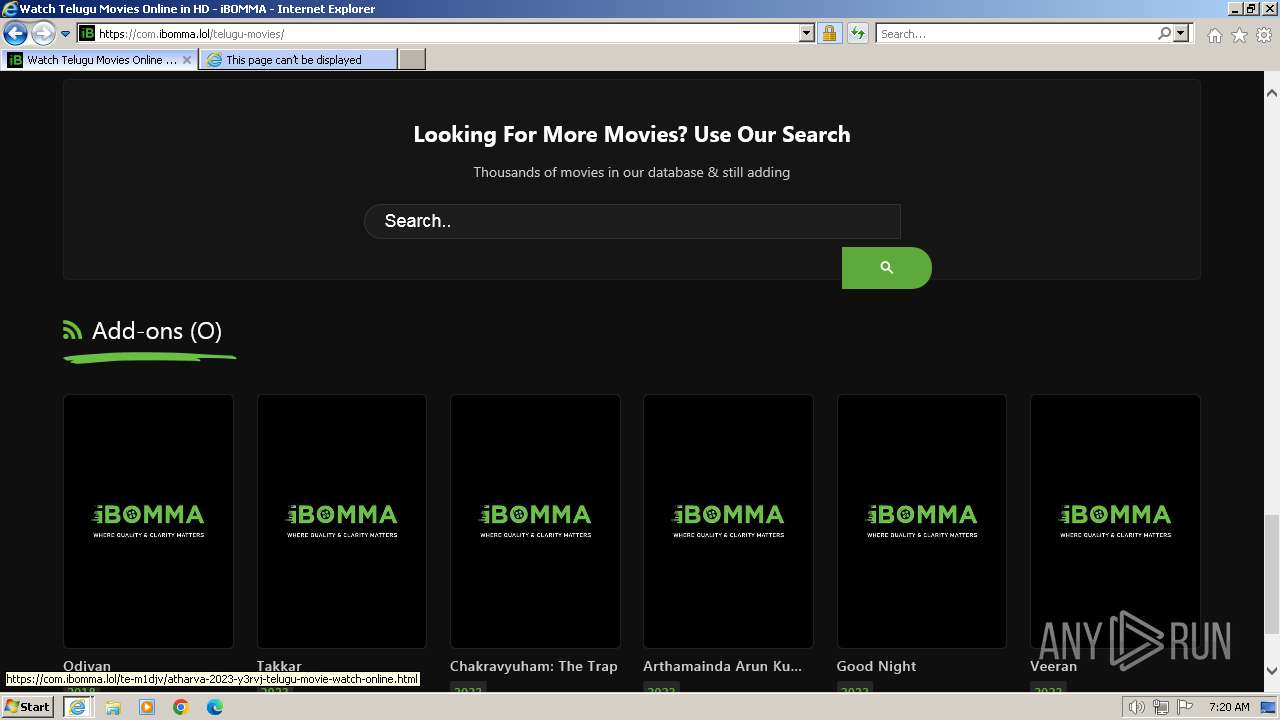Screen dimensions: 1280x720
Task: Open the Windows Start menu
Action: click(x=27, y=707)
